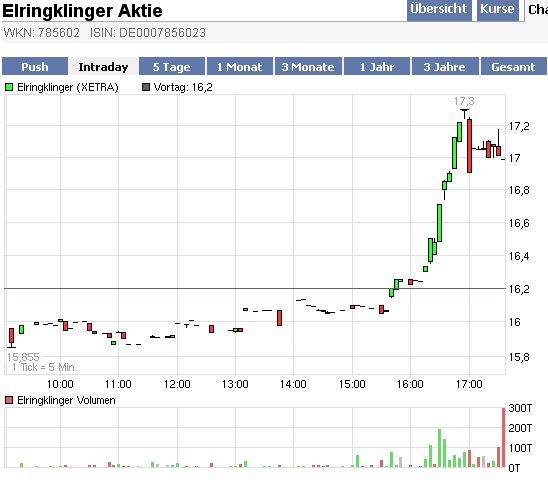Click the tallest red volume bar
Image resolution: width=548 pixels, height=486 pixels.
click(504, 438)
